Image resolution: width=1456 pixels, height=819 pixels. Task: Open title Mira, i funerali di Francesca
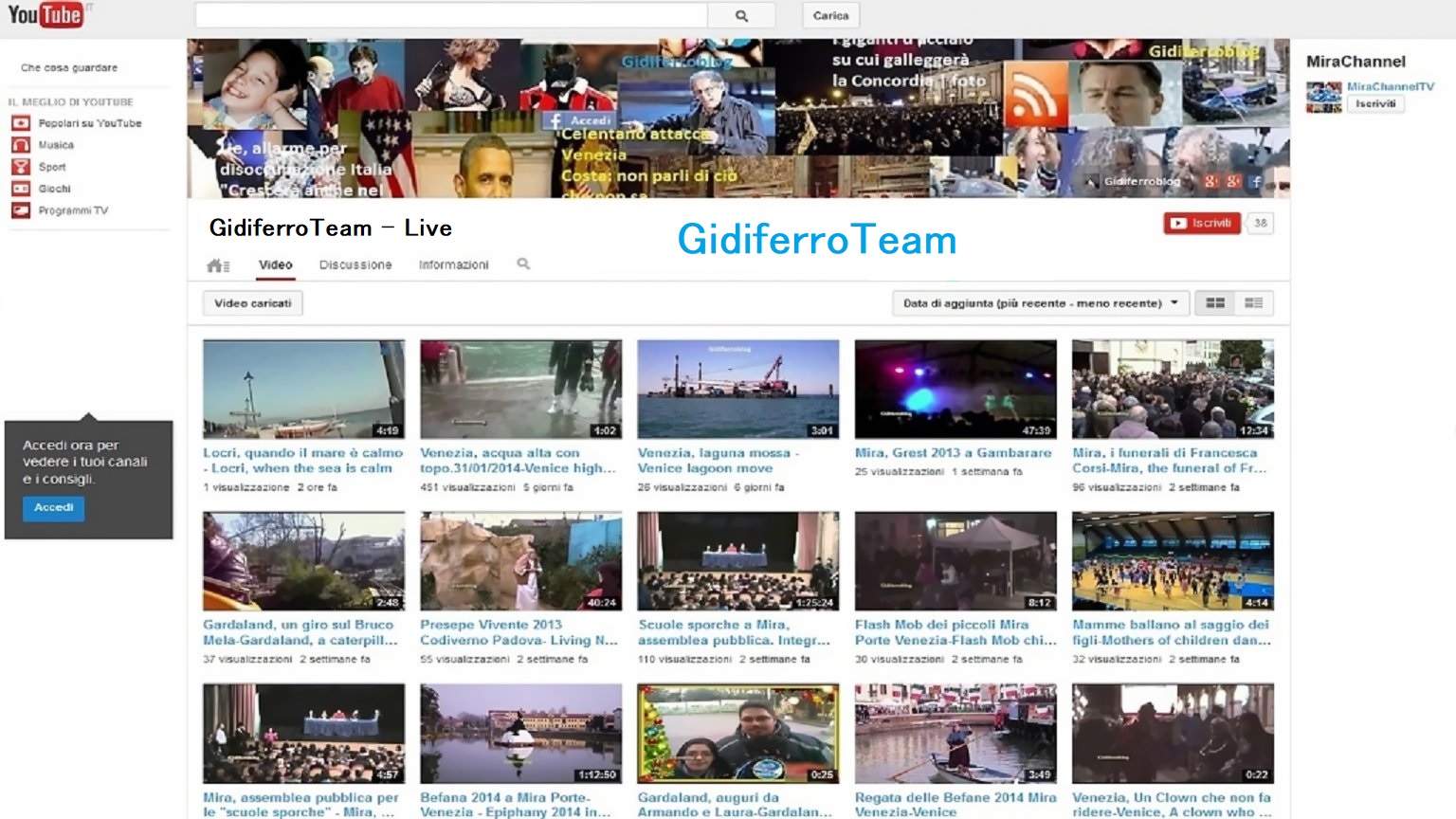pyautogui.click(x=1169, y=461)
